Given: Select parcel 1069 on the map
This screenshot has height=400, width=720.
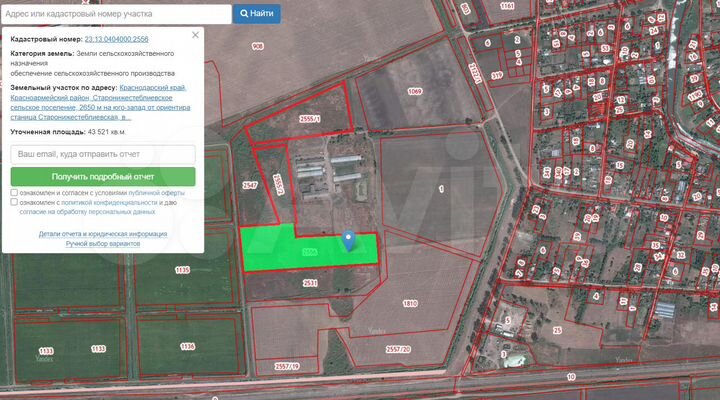Looking at the screenshot, I should tap(414, 92).
